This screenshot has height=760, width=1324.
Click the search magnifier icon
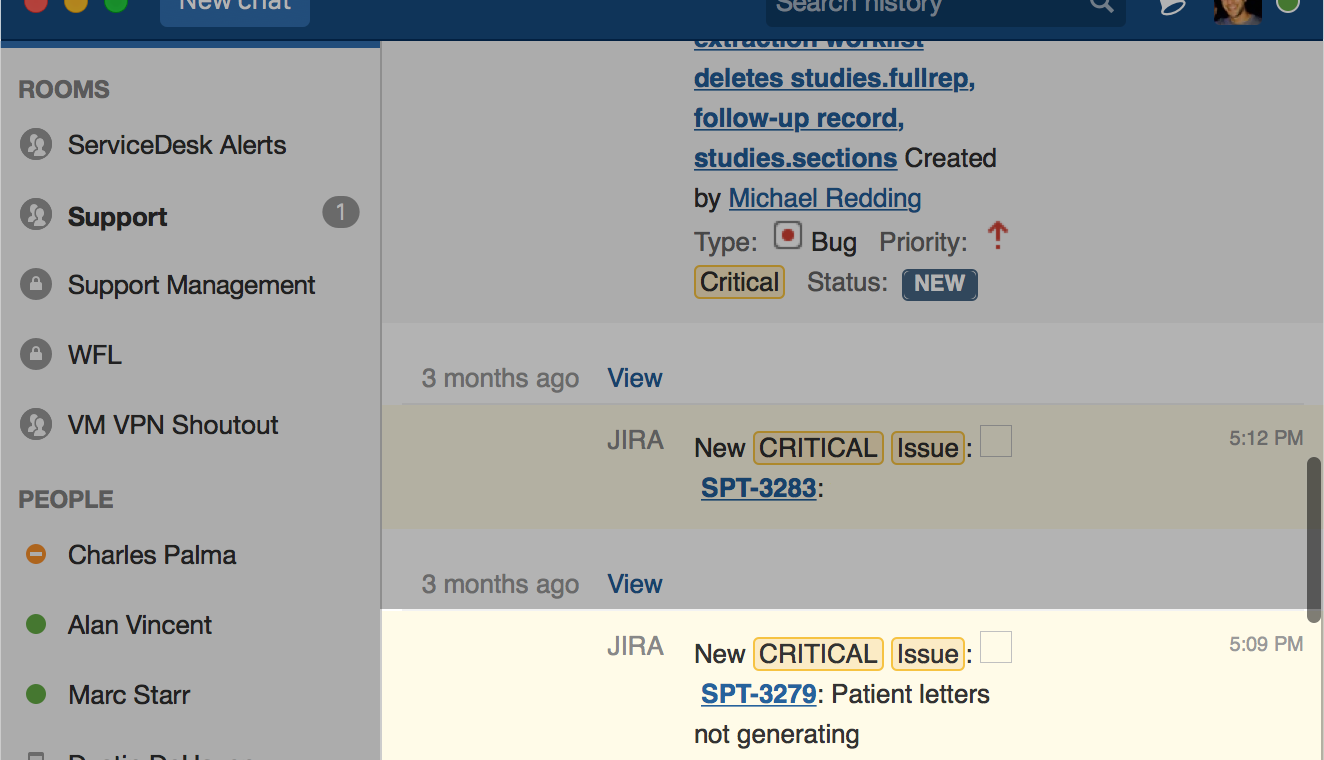coord(1101,6)
